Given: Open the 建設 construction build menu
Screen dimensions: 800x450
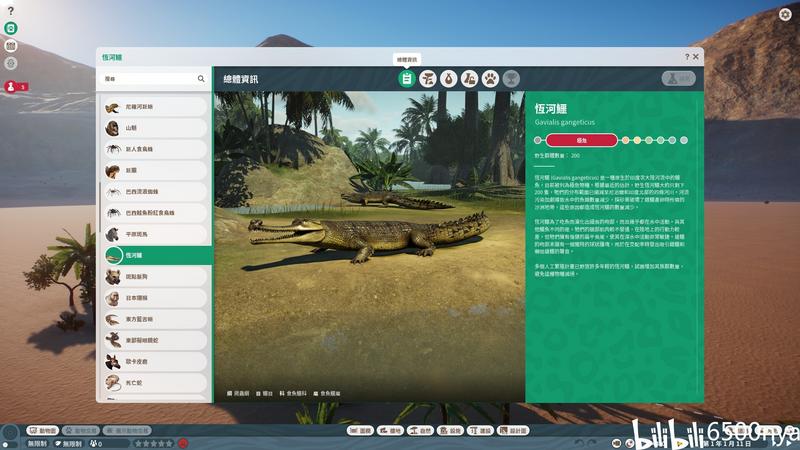Looking at the screenshot, I should [x=480, y=431].
